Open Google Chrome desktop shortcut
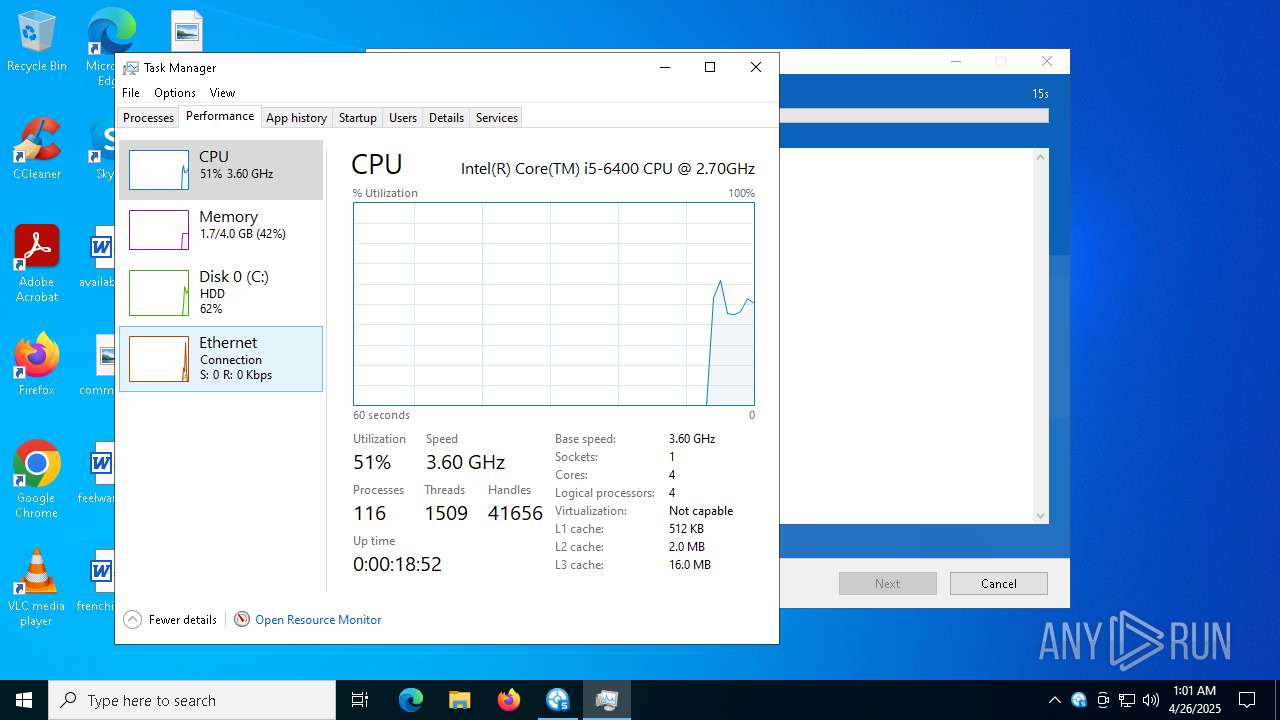 pos(36,480)
